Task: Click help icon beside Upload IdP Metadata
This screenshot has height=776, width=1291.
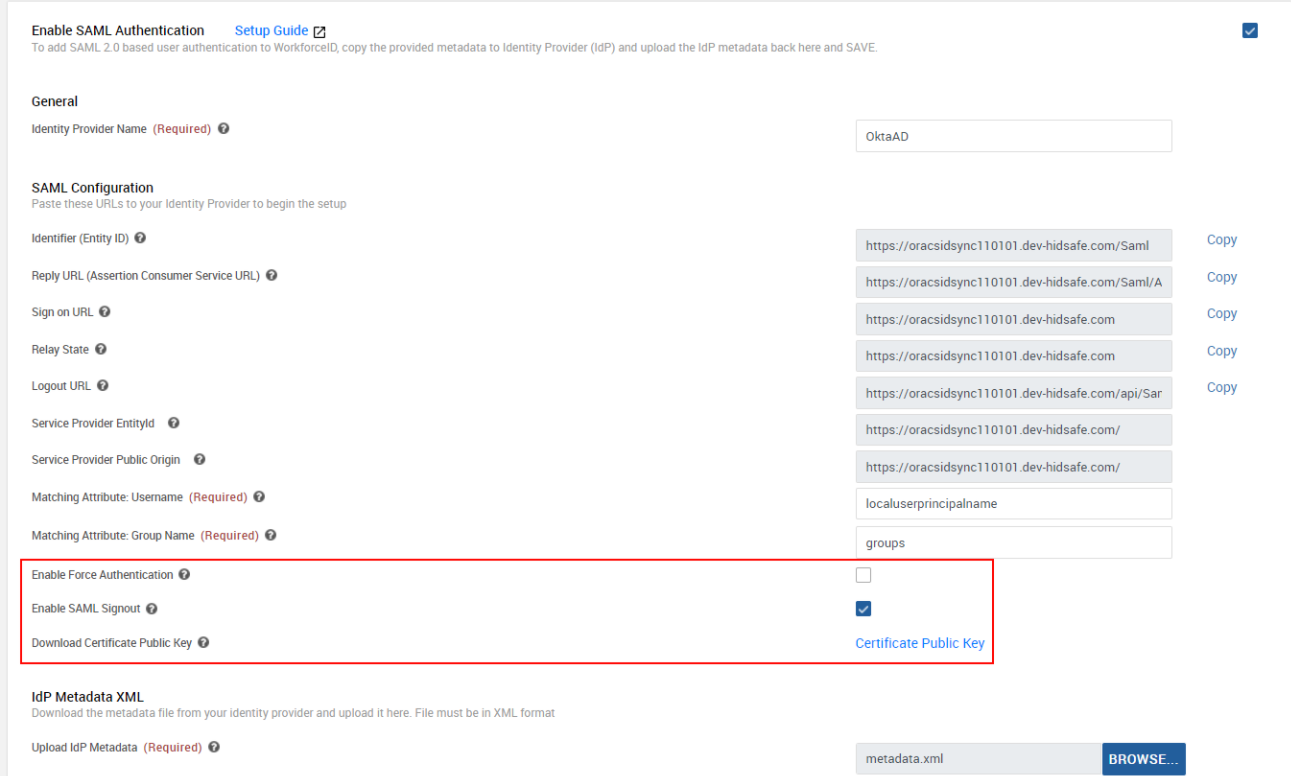Action: pyautogui.click(x=215, y=747)
